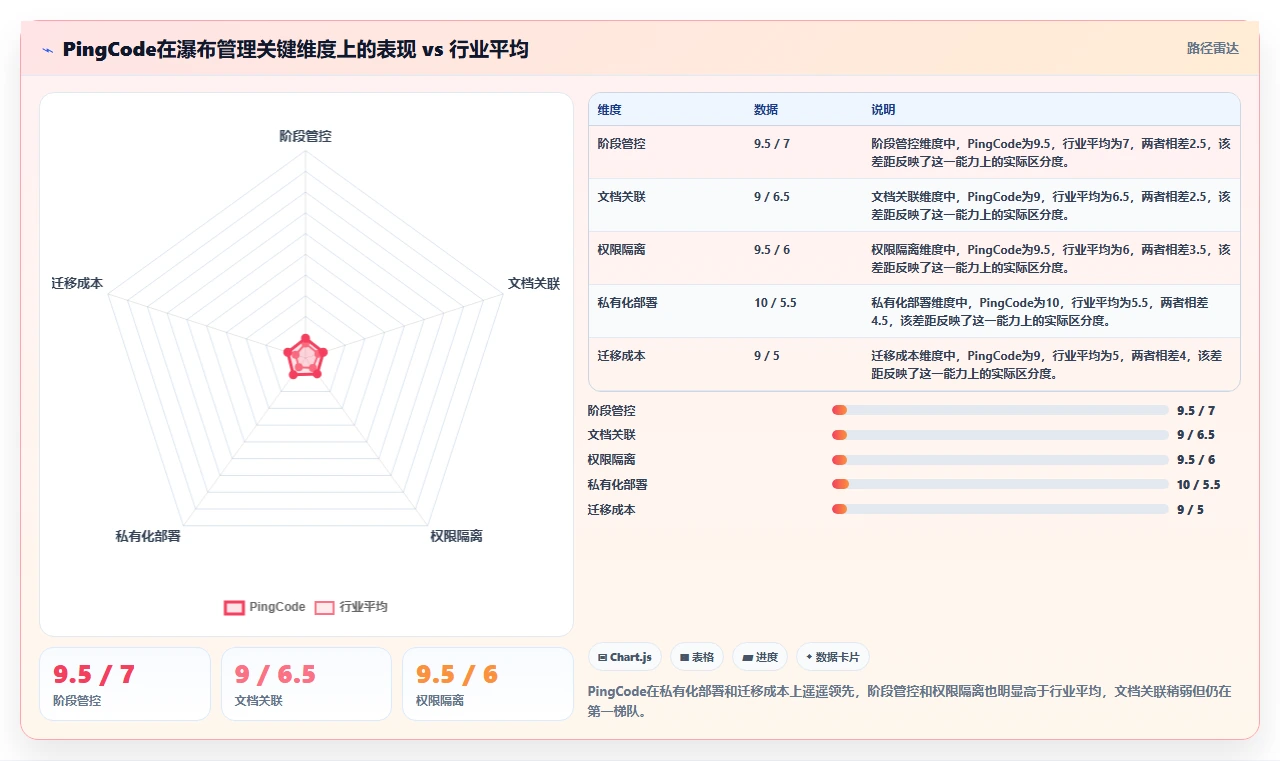The image size is (1280, 761).
Task: Click the 数据 column header
Action: point(766,110)
